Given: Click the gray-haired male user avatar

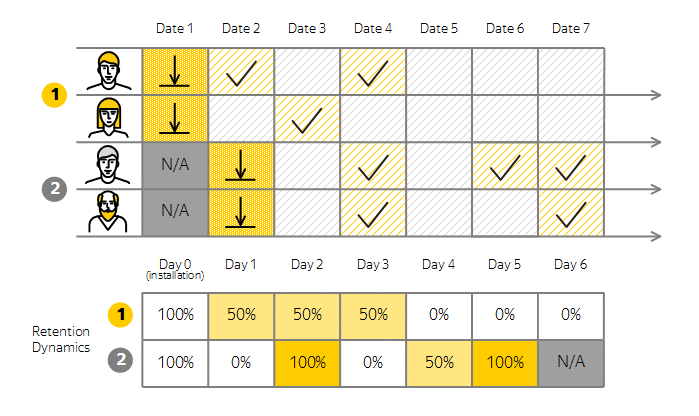Looking at the screenshot, I should click(108, 165).
